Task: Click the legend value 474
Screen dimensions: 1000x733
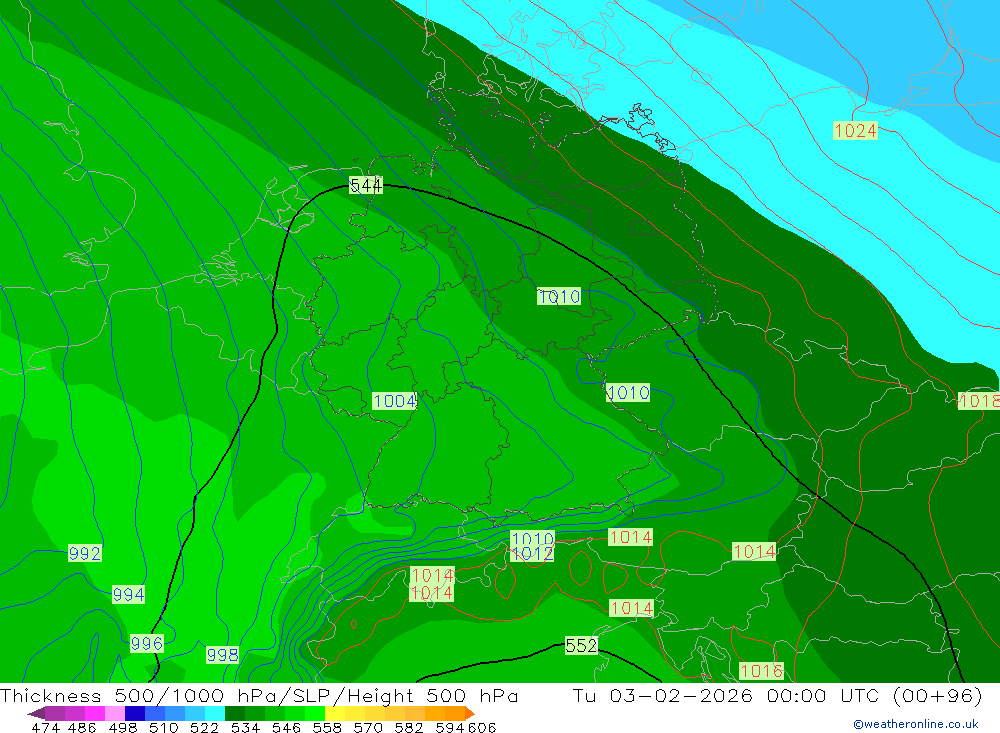Action: click(x=45, y=727)
